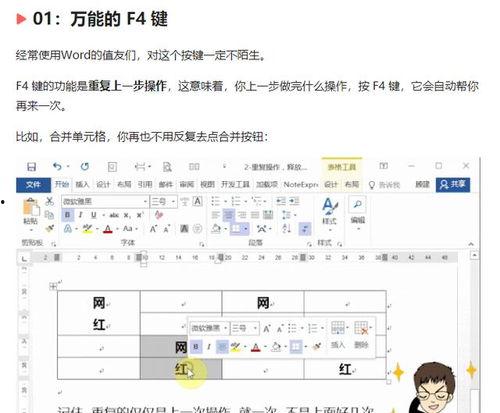The width and height of the screenshot is (500, 413).
Task: Open the Undo history dropdown arrow
Action: [68, 166]
